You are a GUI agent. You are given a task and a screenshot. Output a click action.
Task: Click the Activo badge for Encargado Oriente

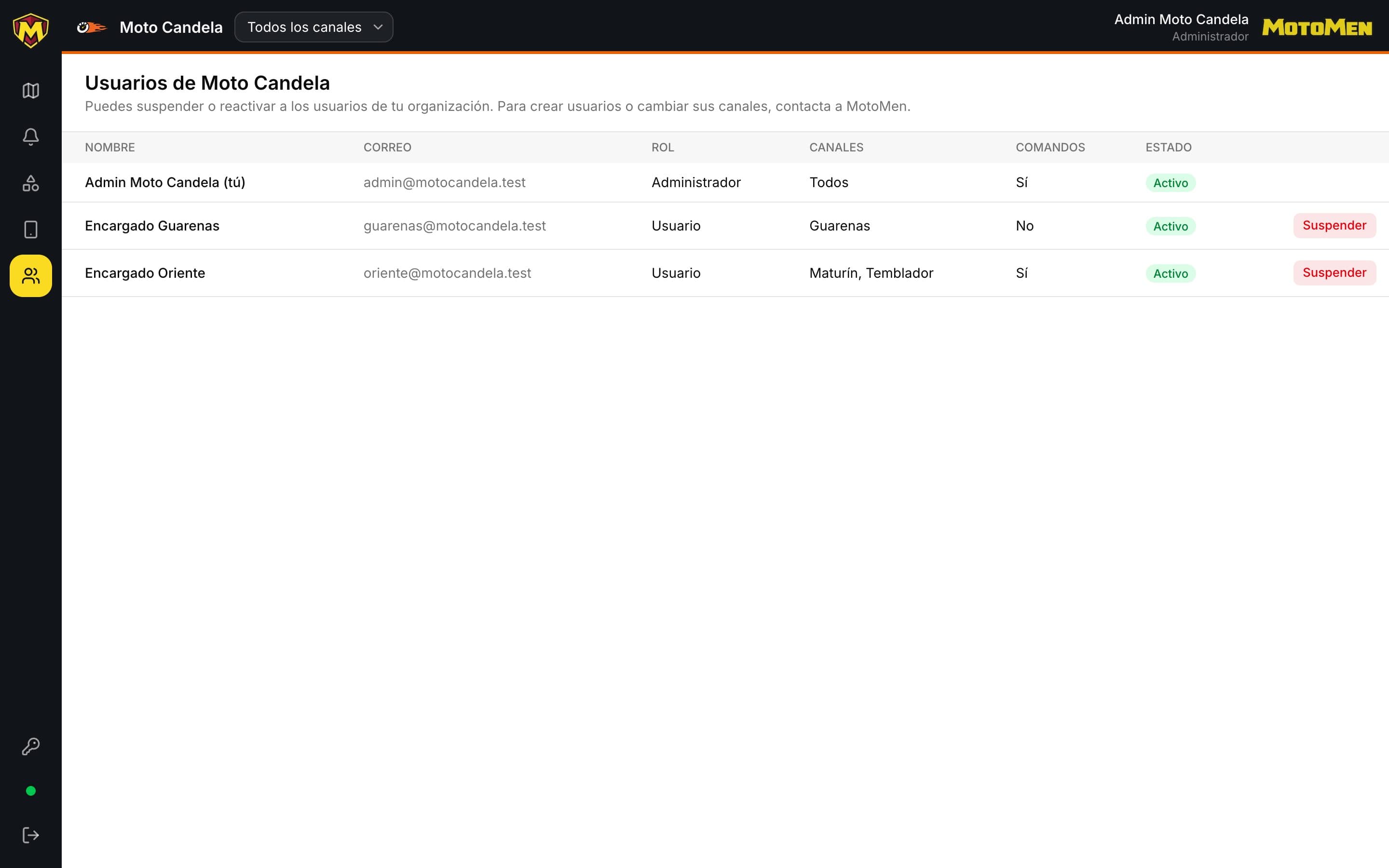(1171, 273)
